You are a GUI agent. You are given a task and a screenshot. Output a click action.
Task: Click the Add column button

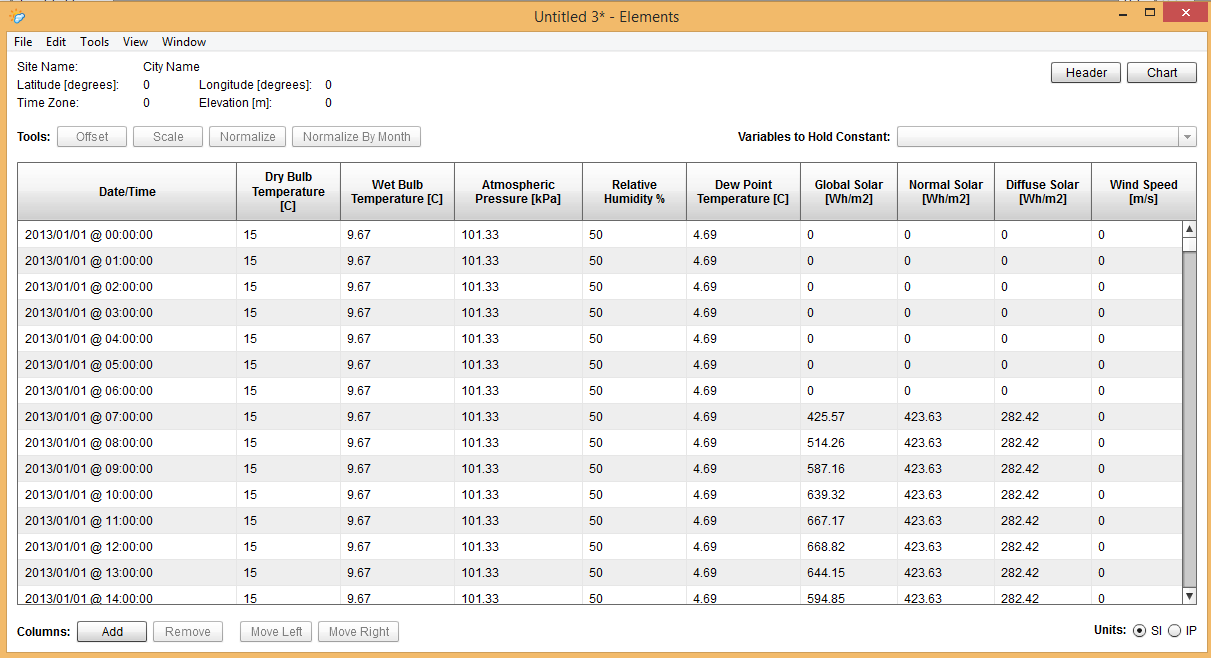(x=112, y=632)
